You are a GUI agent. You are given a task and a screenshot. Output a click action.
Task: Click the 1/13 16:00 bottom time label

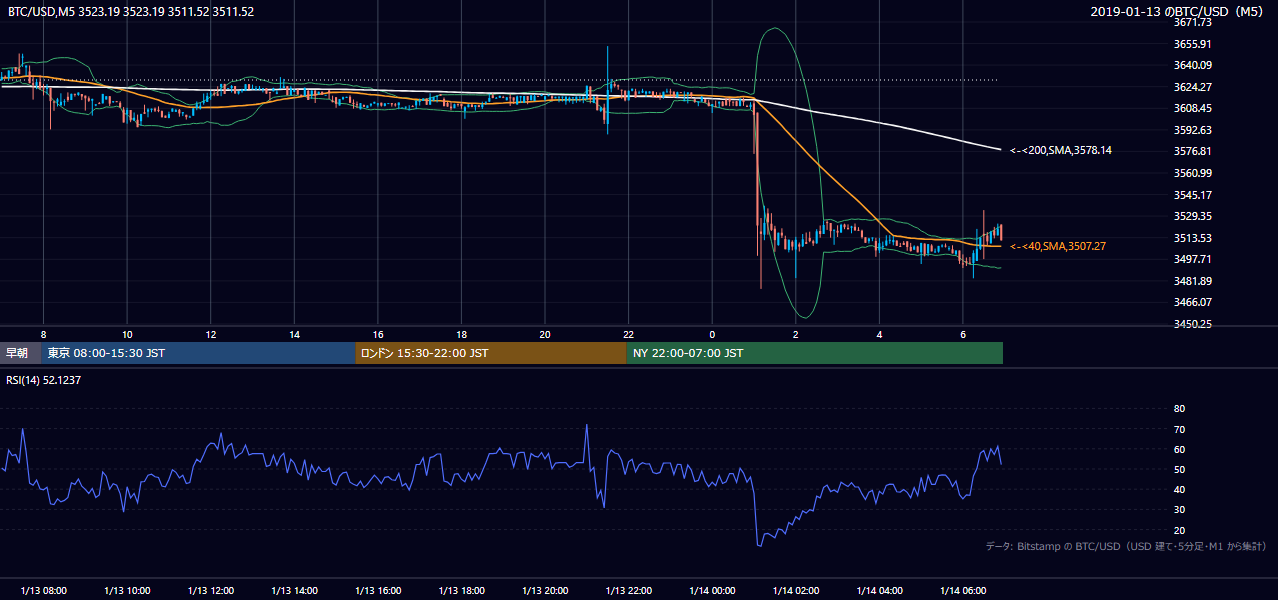pyautogui.click(x=378, y=590)
